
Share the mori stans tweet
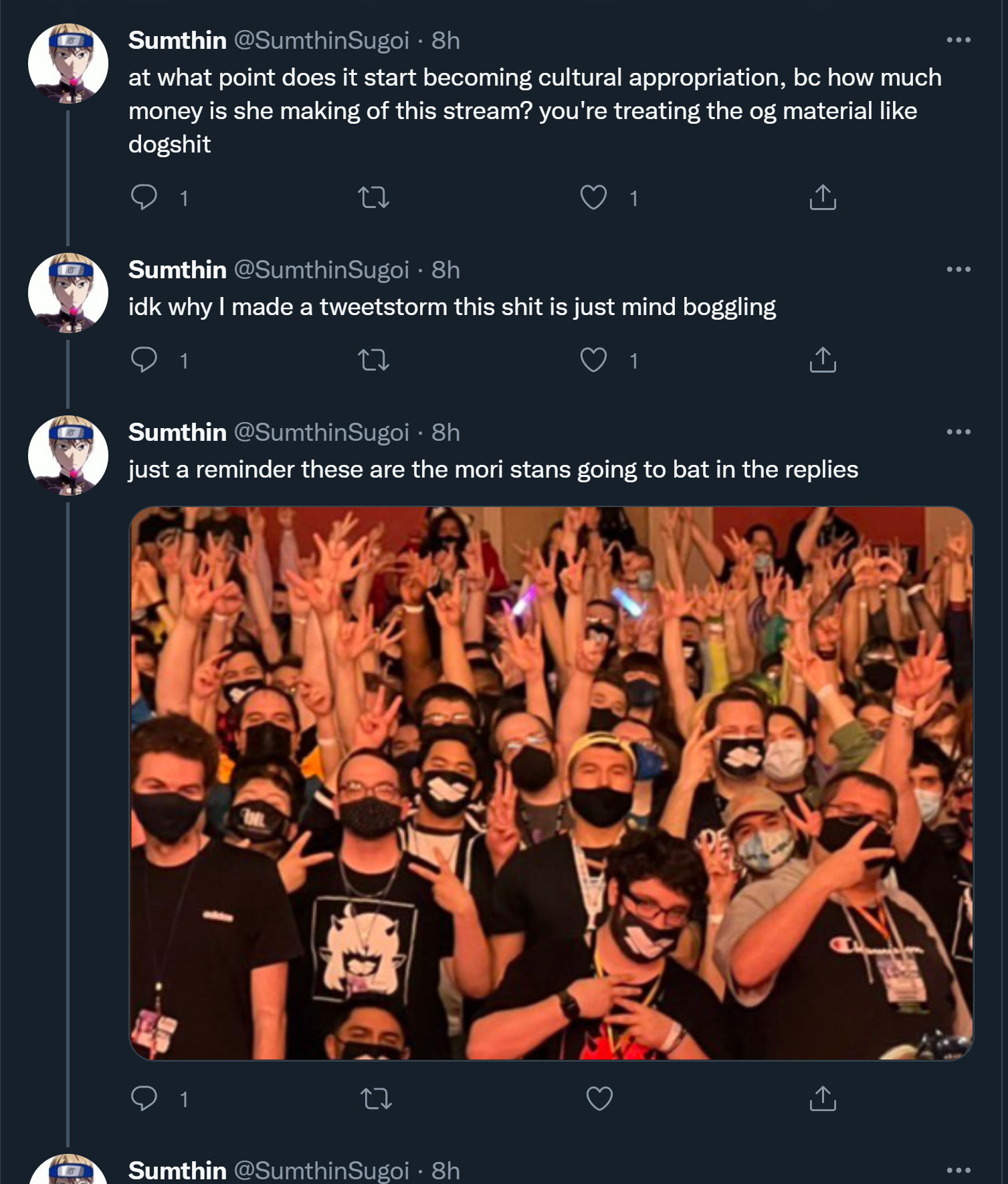[823, 1098]
